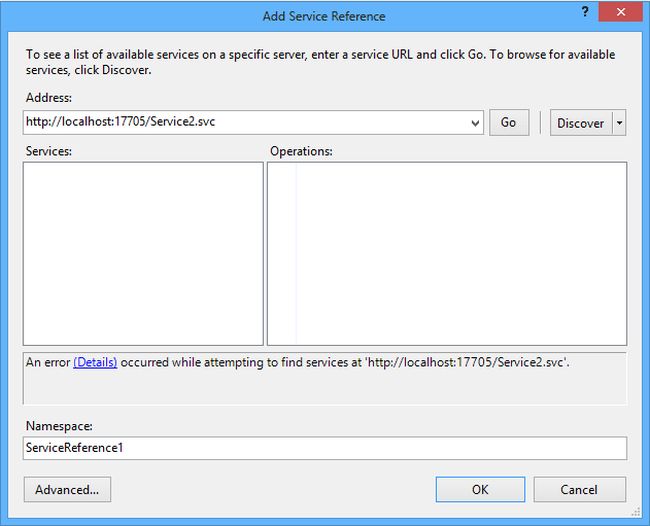Open the error Details link
The height and width of the screenshot is (526, 650).
[95, 362]
